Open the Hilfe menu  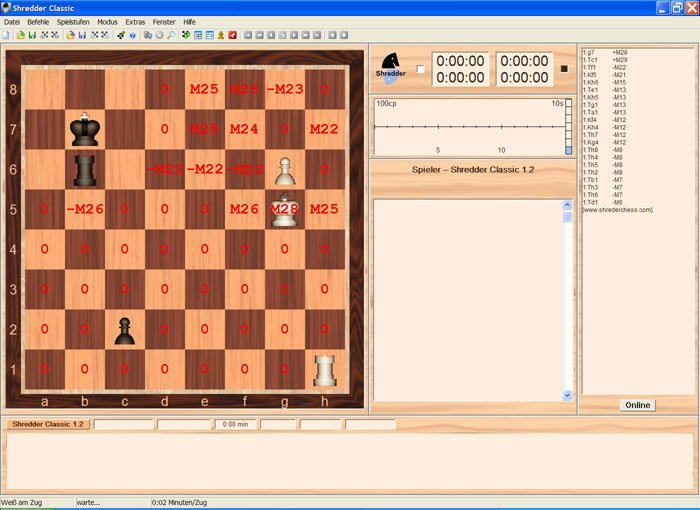pyautogui.click(x=189, y=22)
